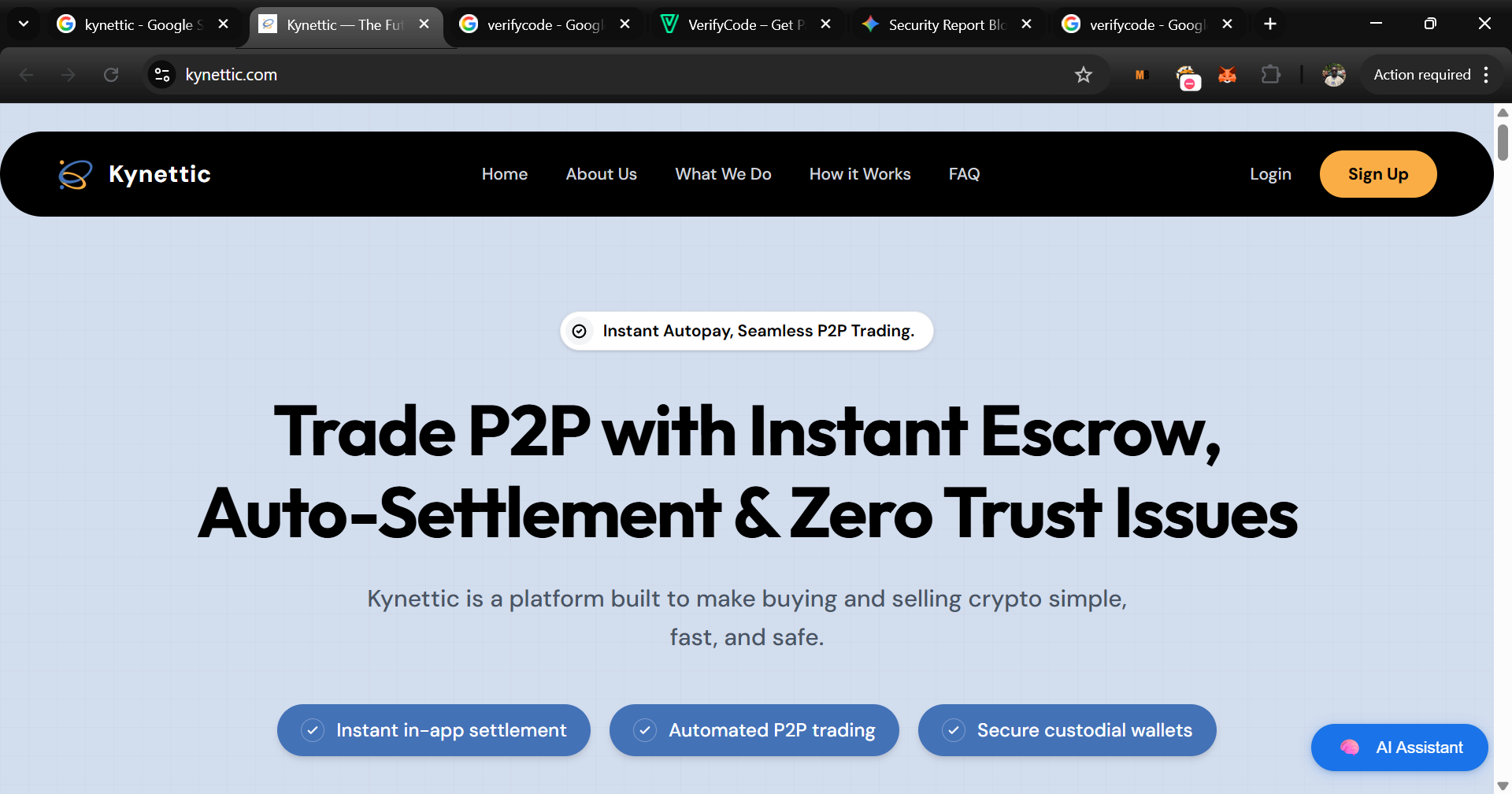The height and width of the screenshot is (794, 1512).
Task: Click the Kynettic logo icon
Action: tap(73, 174)
